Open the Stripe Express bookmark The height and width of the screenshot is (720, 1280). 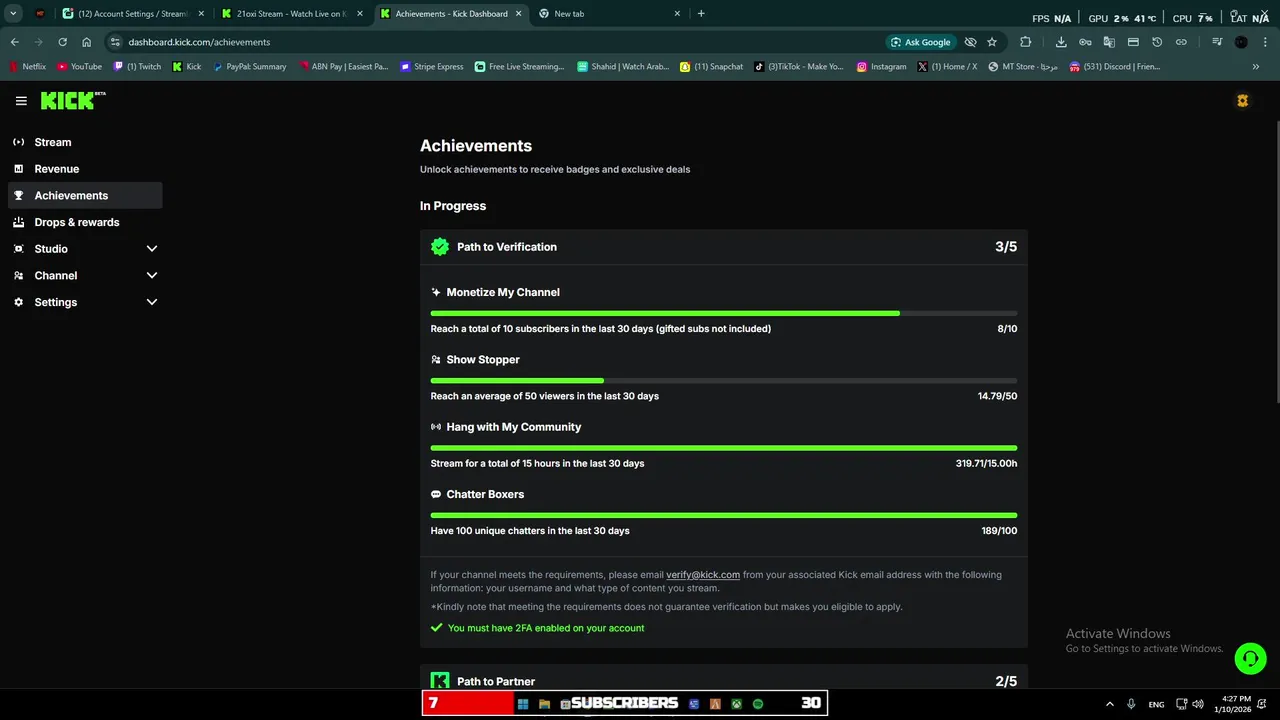coord(432,67)
